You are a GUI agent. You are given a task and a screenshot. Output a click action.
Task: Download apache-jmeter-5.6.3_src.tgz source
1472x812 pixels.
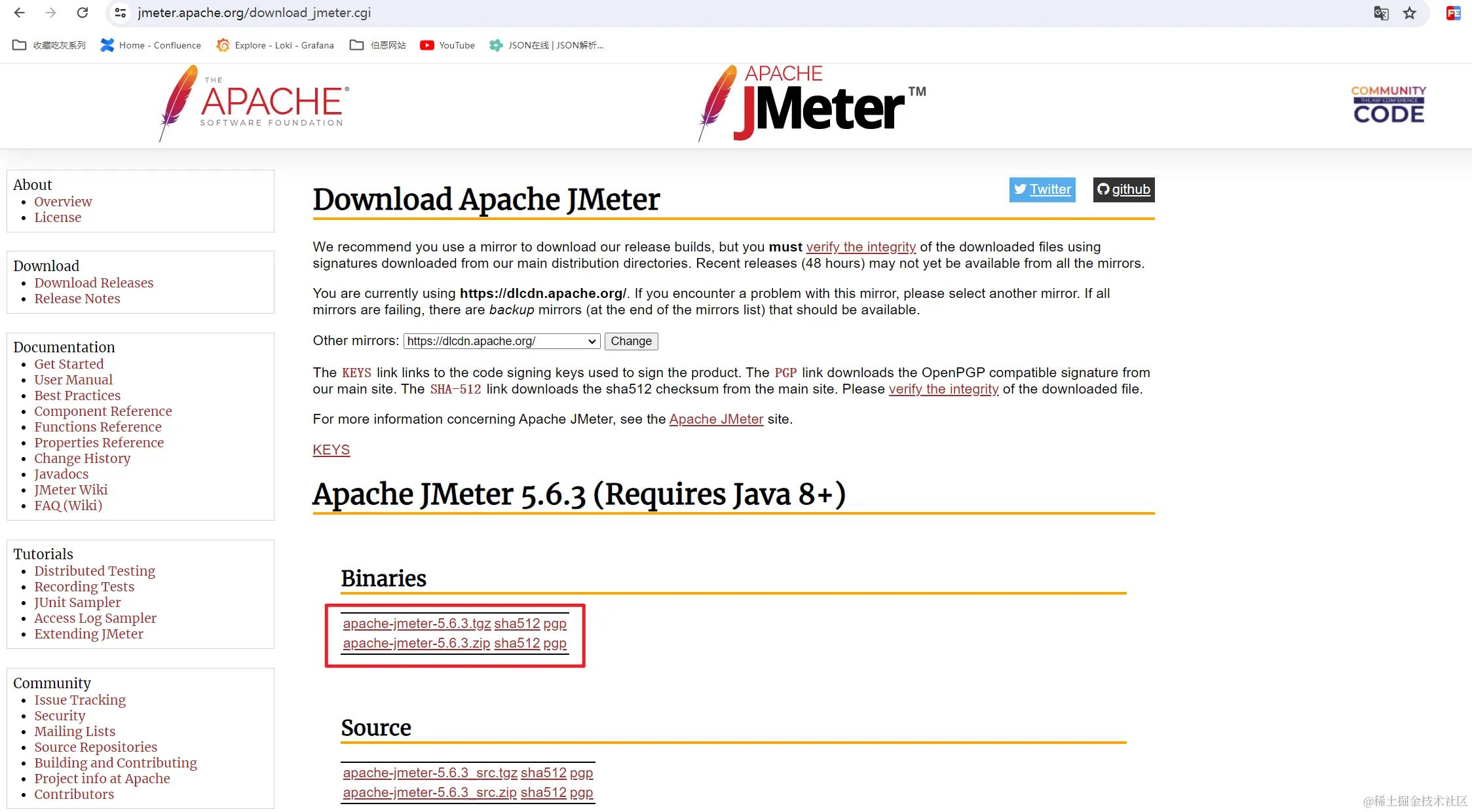pos(430,773)
